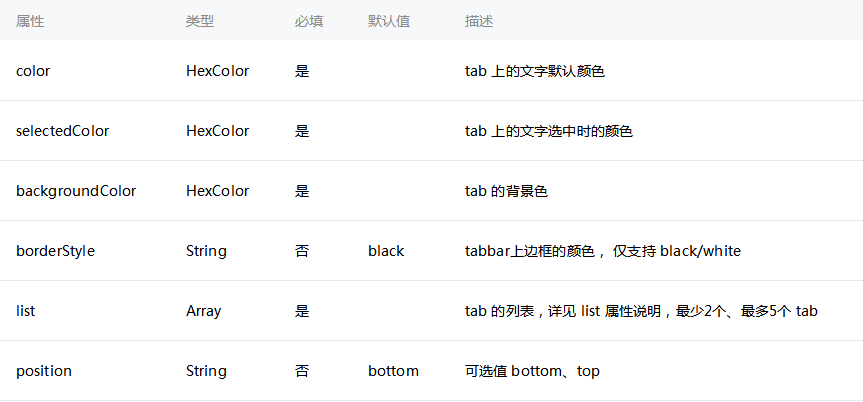Click the 类型 column header
Screen dimensions: 863x402
click(x=199, y=21)
